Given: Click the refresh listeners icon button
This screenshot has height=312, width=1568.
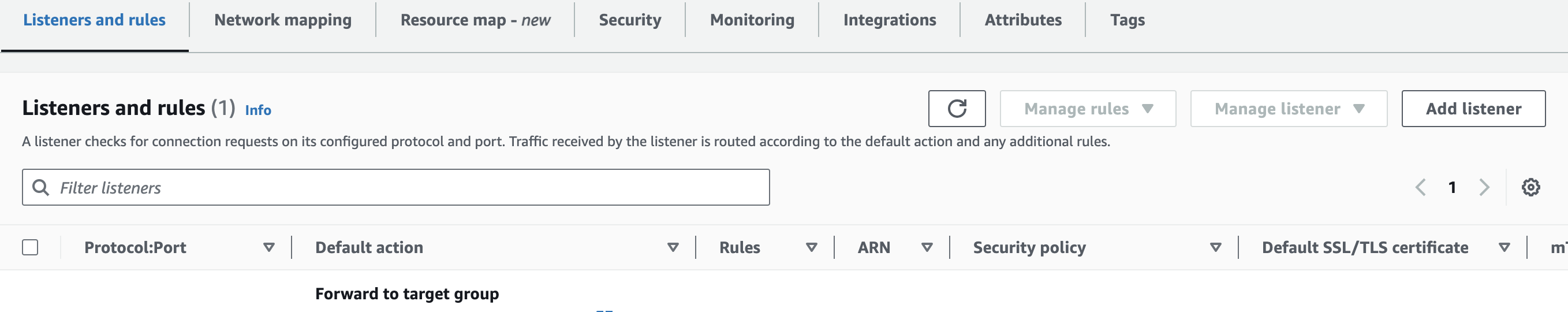Looking at the screenshot, I should pos(956,109).
